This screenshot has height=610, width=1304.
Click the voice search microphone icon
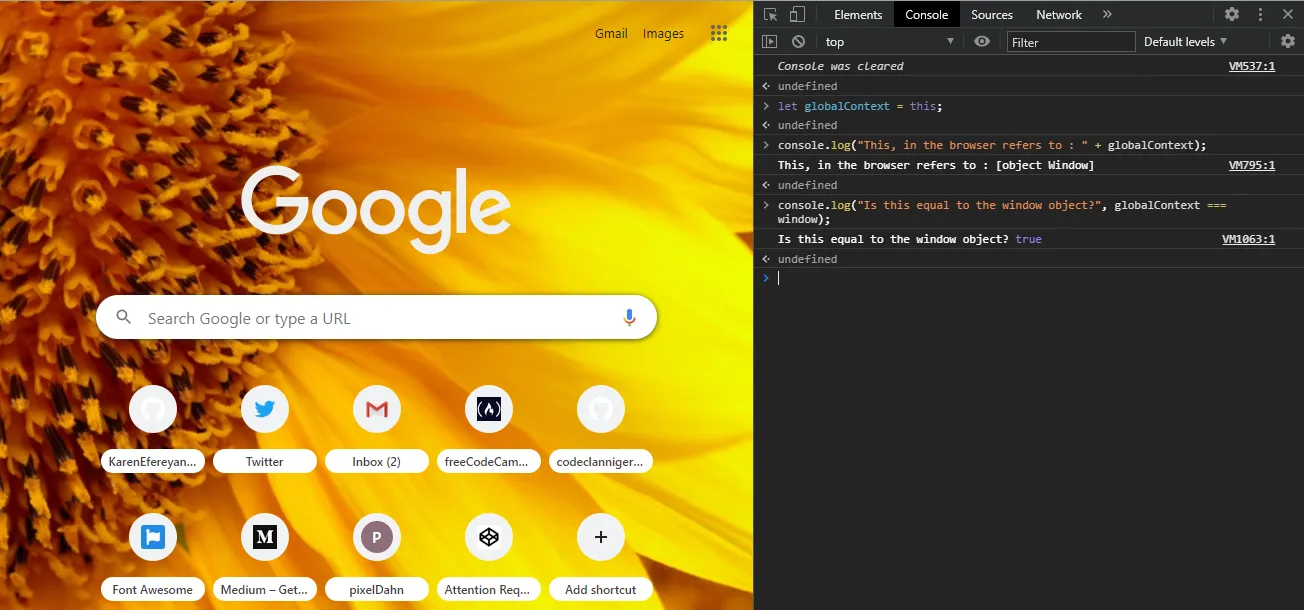(629, 317)
